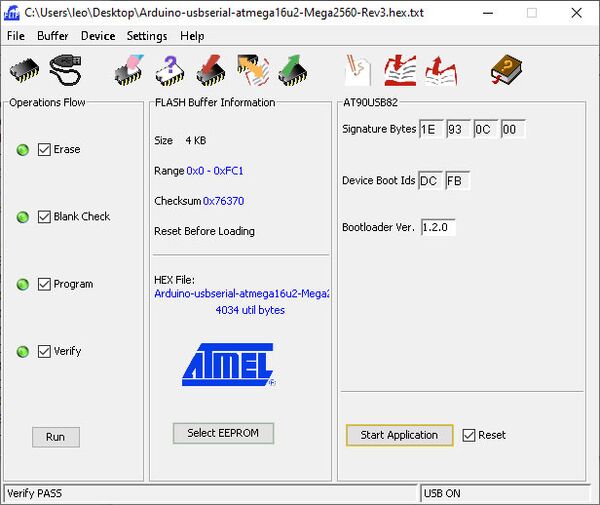Click the Verify Target Device Memory icon

point(253,70)
